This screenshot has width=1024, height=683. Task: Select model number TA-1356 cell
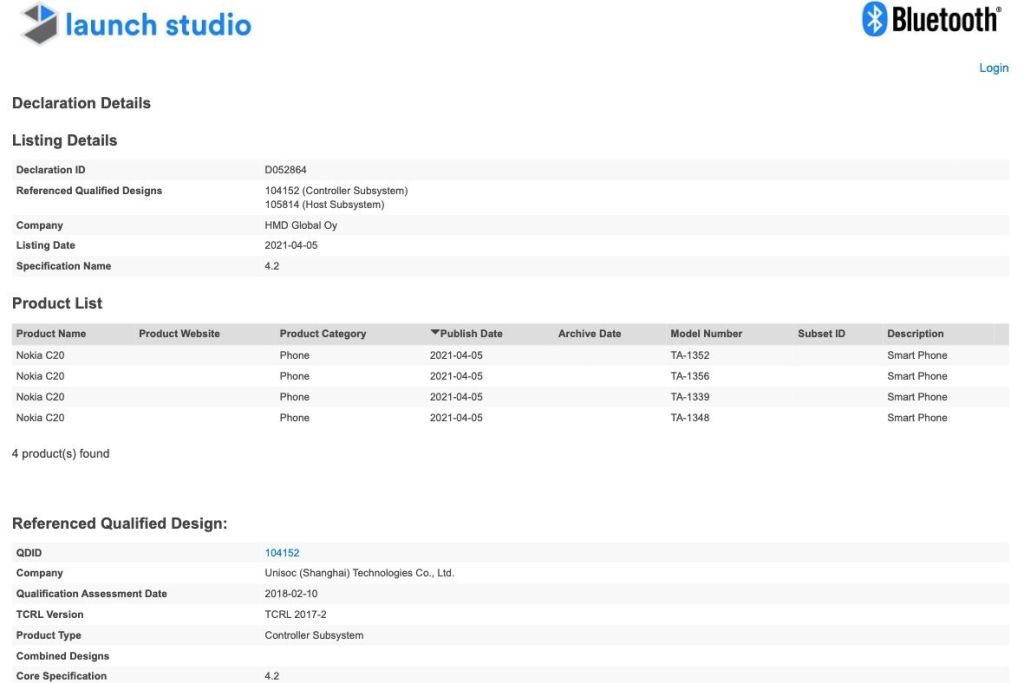[690, 377]
